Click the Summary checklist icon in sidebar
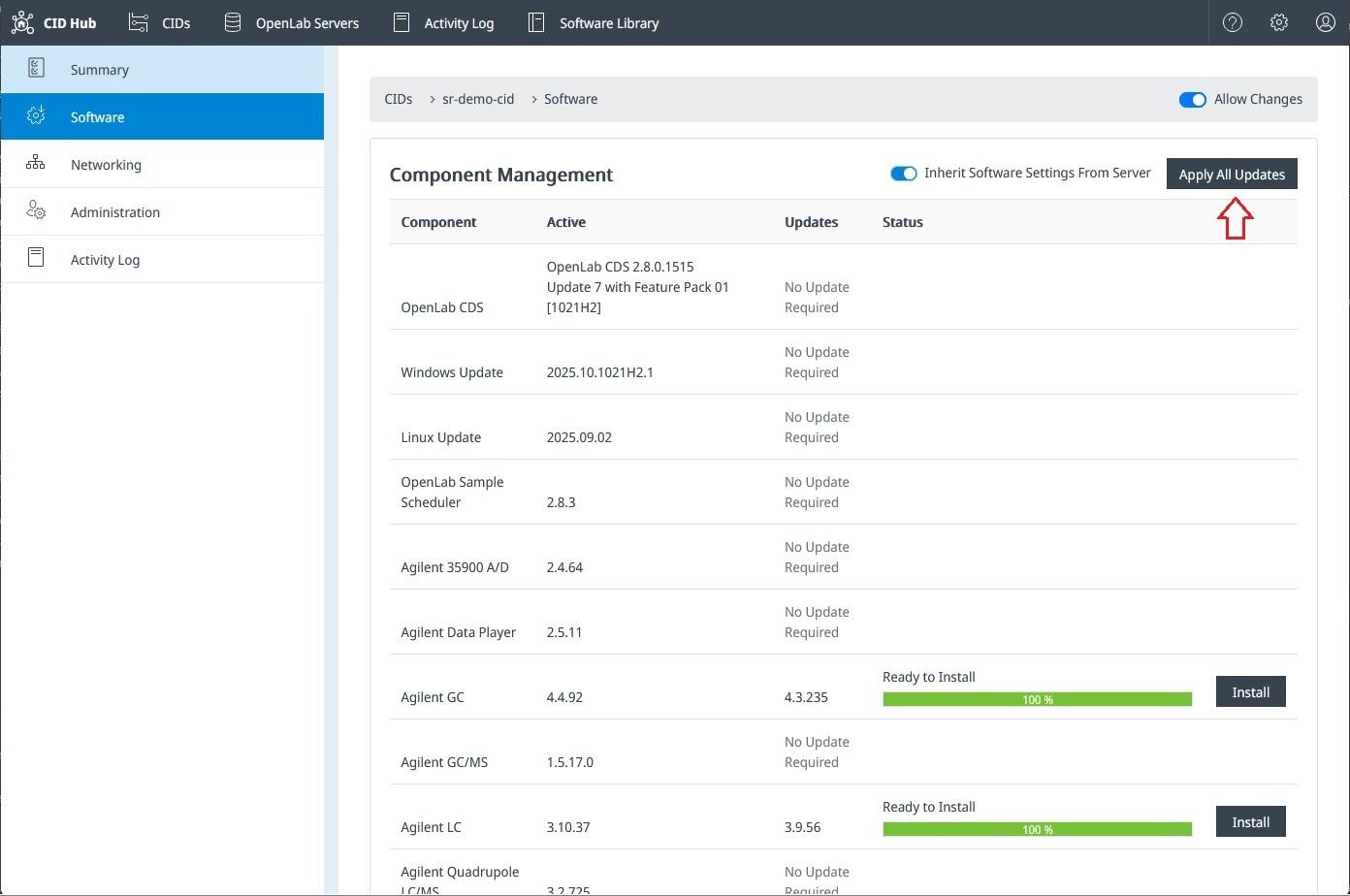This screenshot has width=1350, height=896. [36, 69]
